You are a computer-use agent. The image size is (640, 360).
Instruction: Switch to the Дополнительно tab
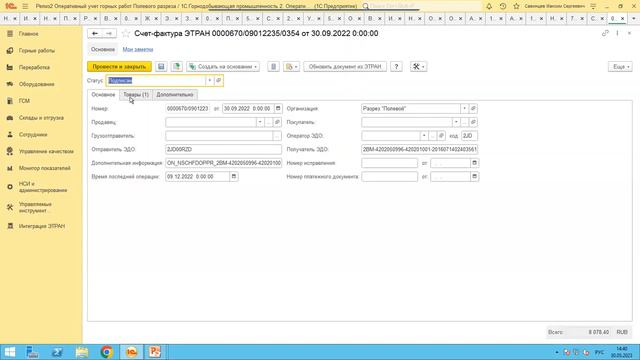[x=175, y=95]
